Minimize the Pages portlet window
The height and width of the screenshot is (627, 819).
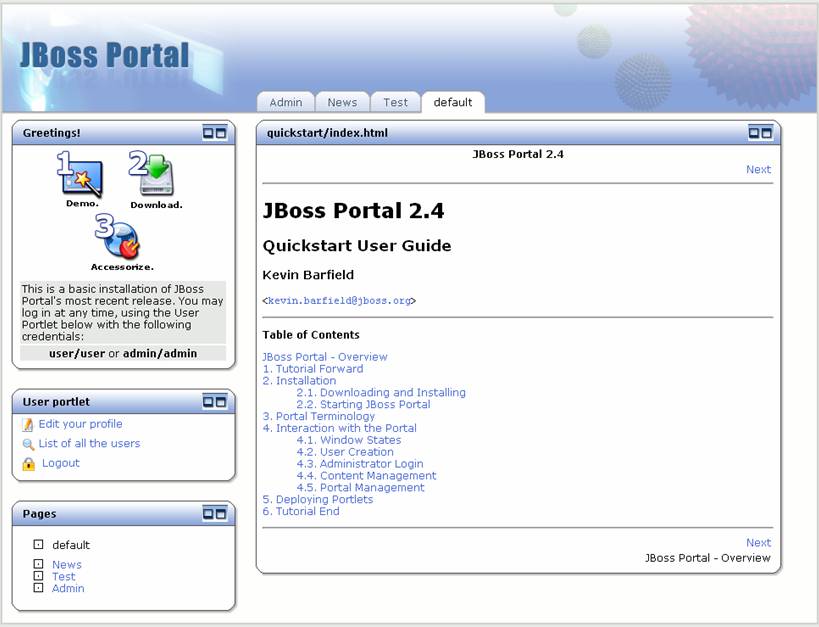(x=208, y=514)
